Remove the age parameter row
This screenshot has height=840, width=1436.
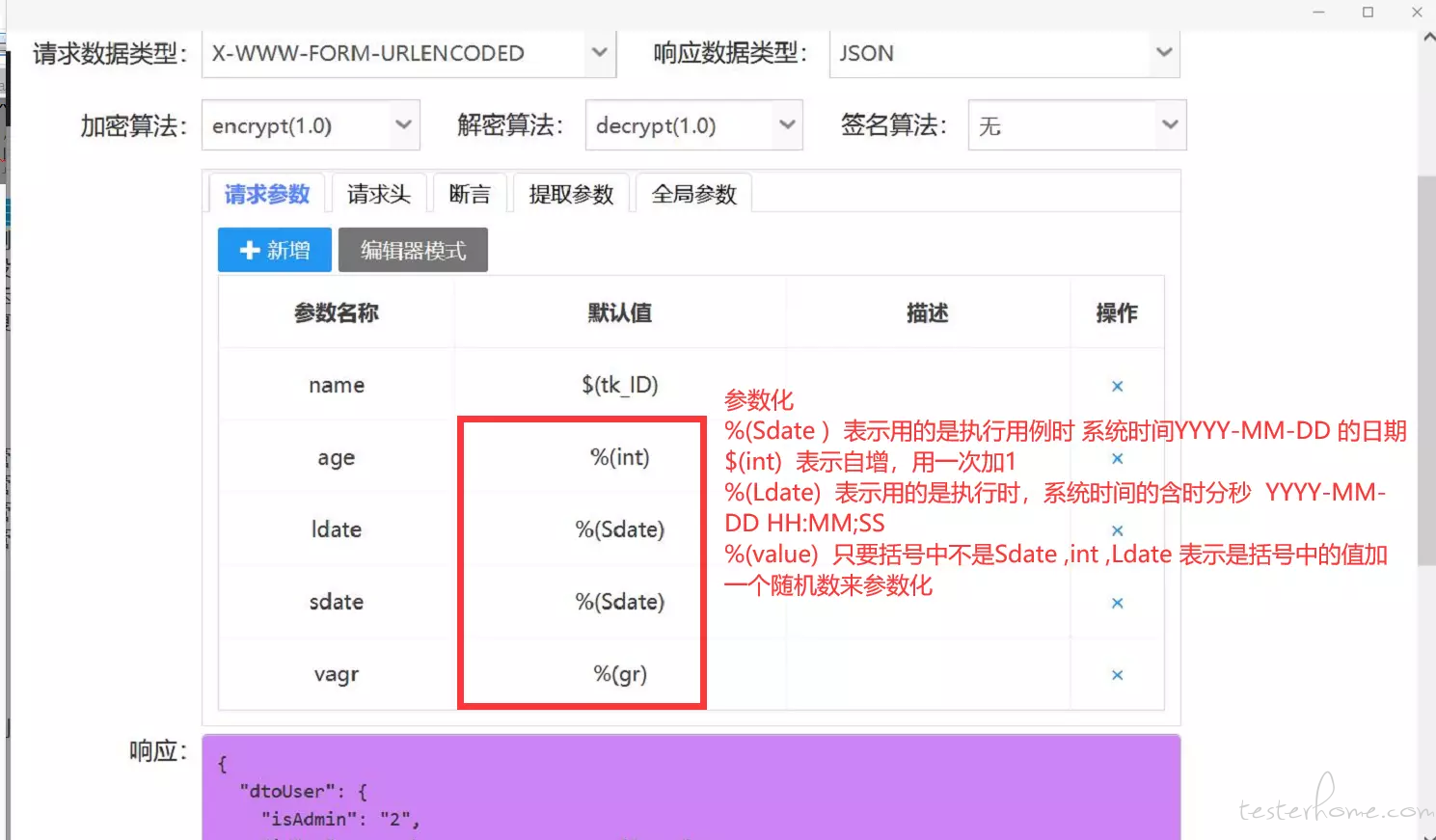[x=1117, y=458]
